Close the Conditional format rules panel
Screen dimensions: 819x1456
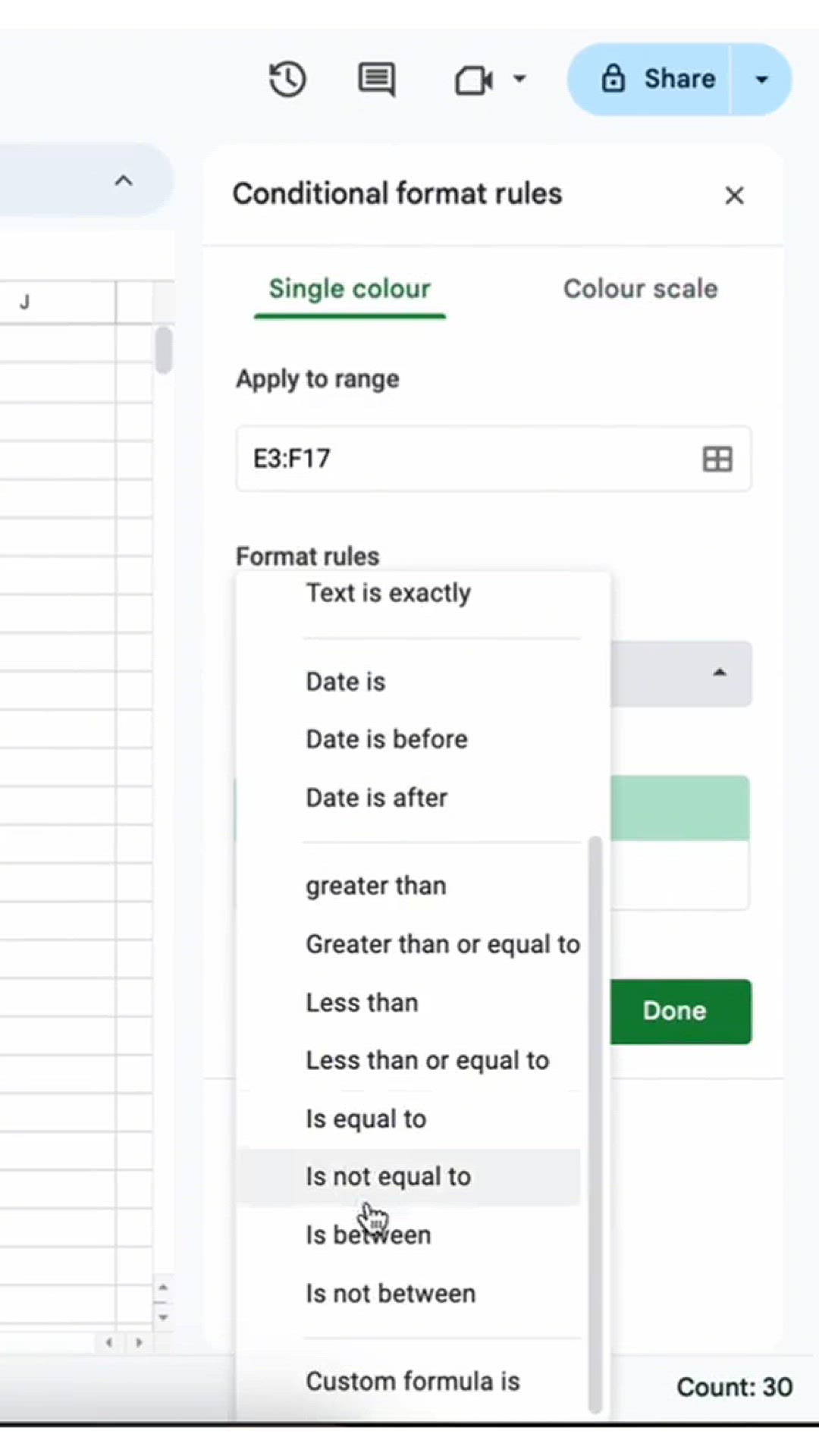pyautogui.click(x=734, y=196)
